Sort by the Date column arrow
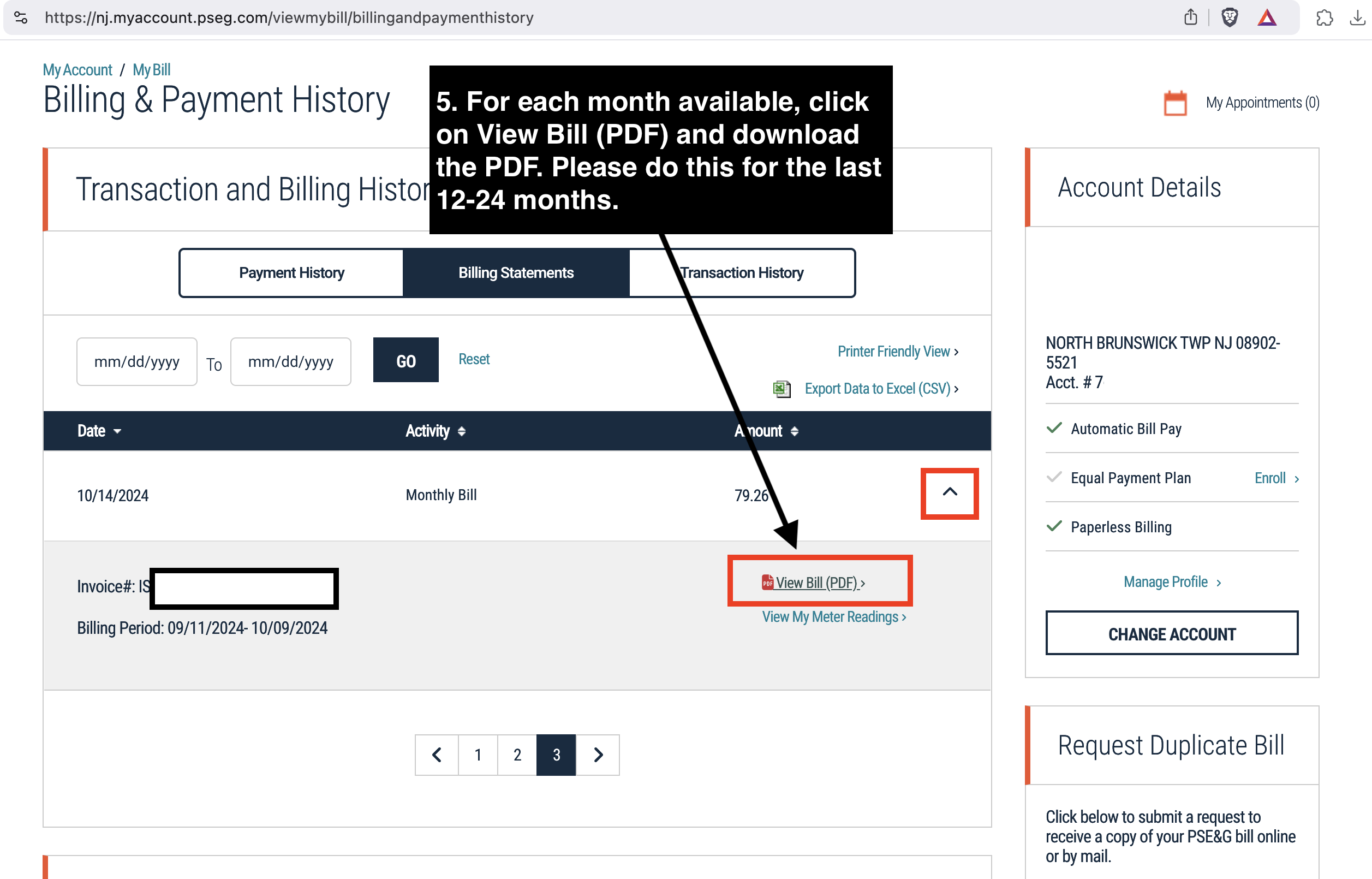Viewport: 1372px width, 879px height. [x=117, y=431]
